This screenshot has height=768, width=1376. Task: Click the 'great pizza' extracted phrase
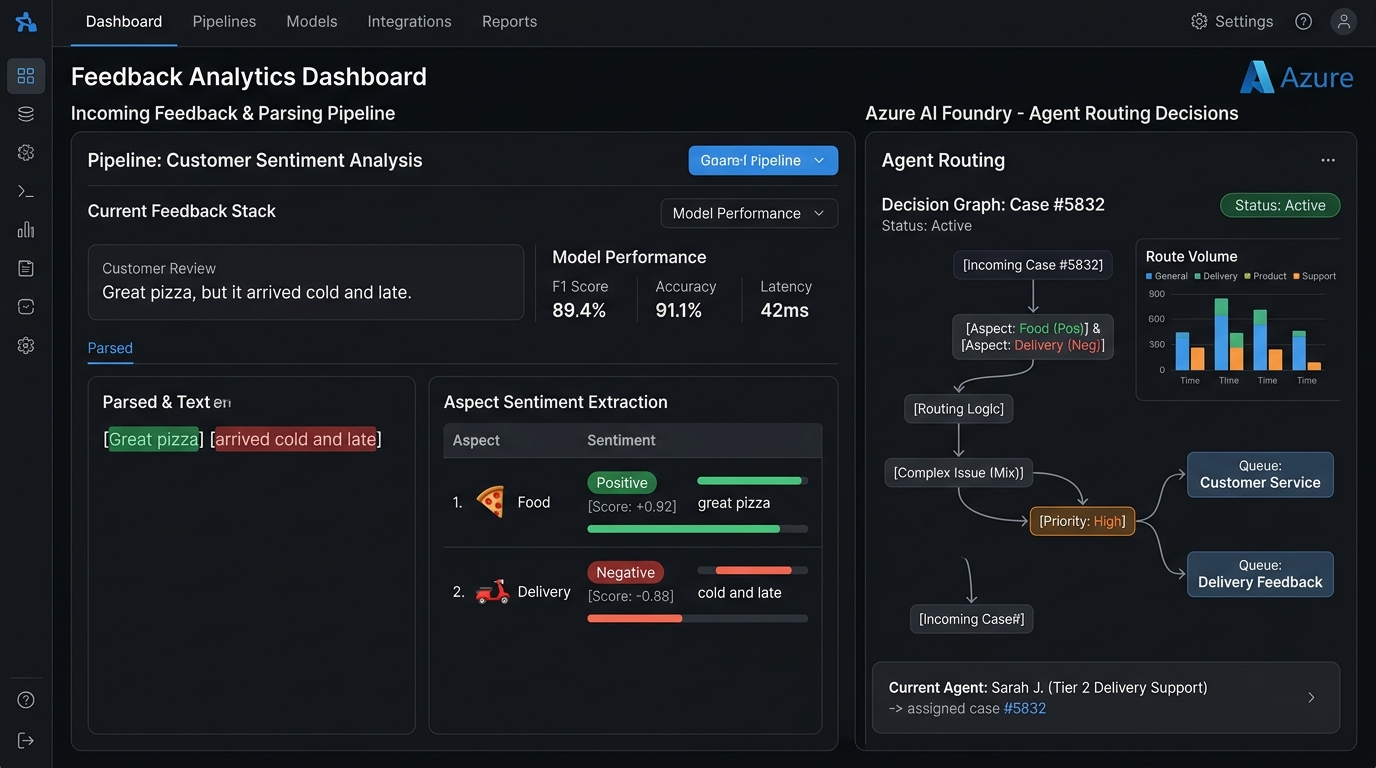coord(734,503)
